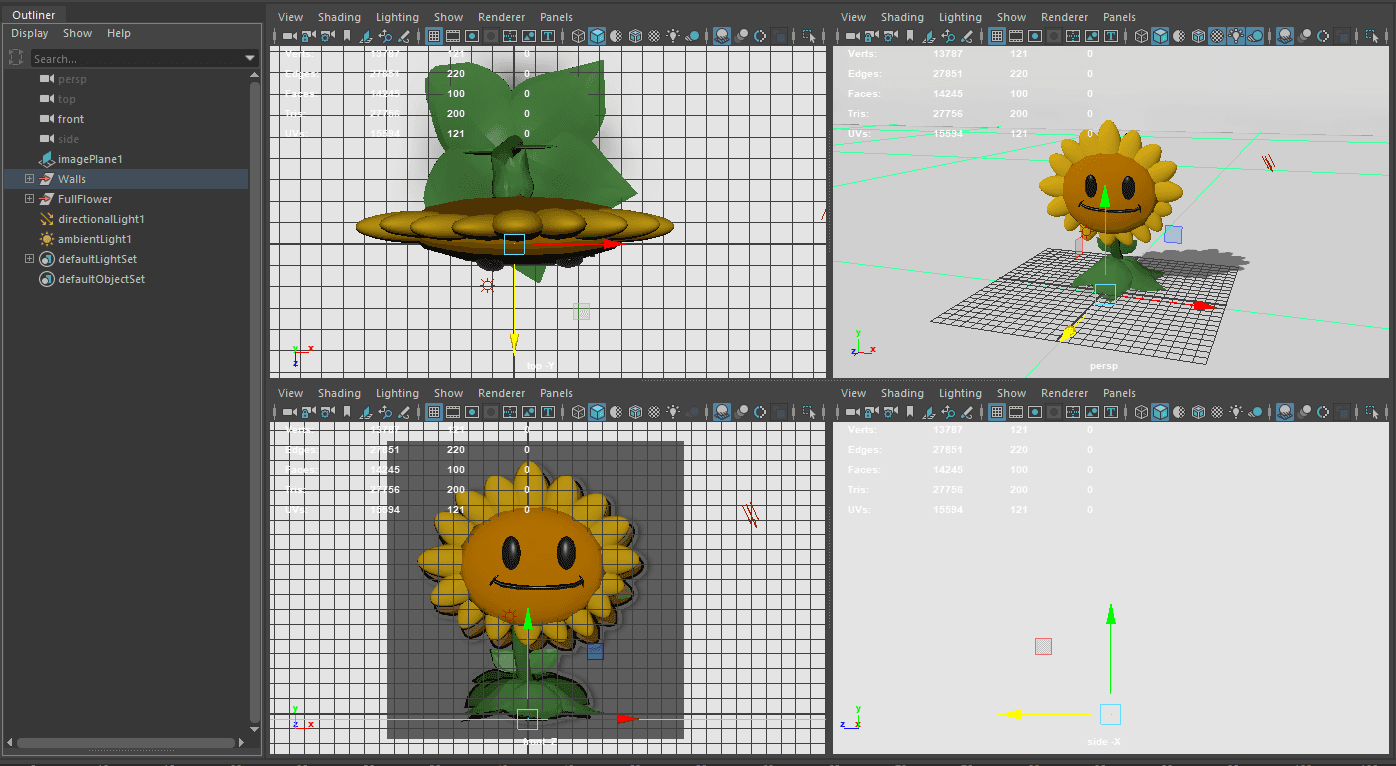1396x766 pixels.
Task: Click Lock Camera icon in top view panel
Action: [x=308, y=36]
